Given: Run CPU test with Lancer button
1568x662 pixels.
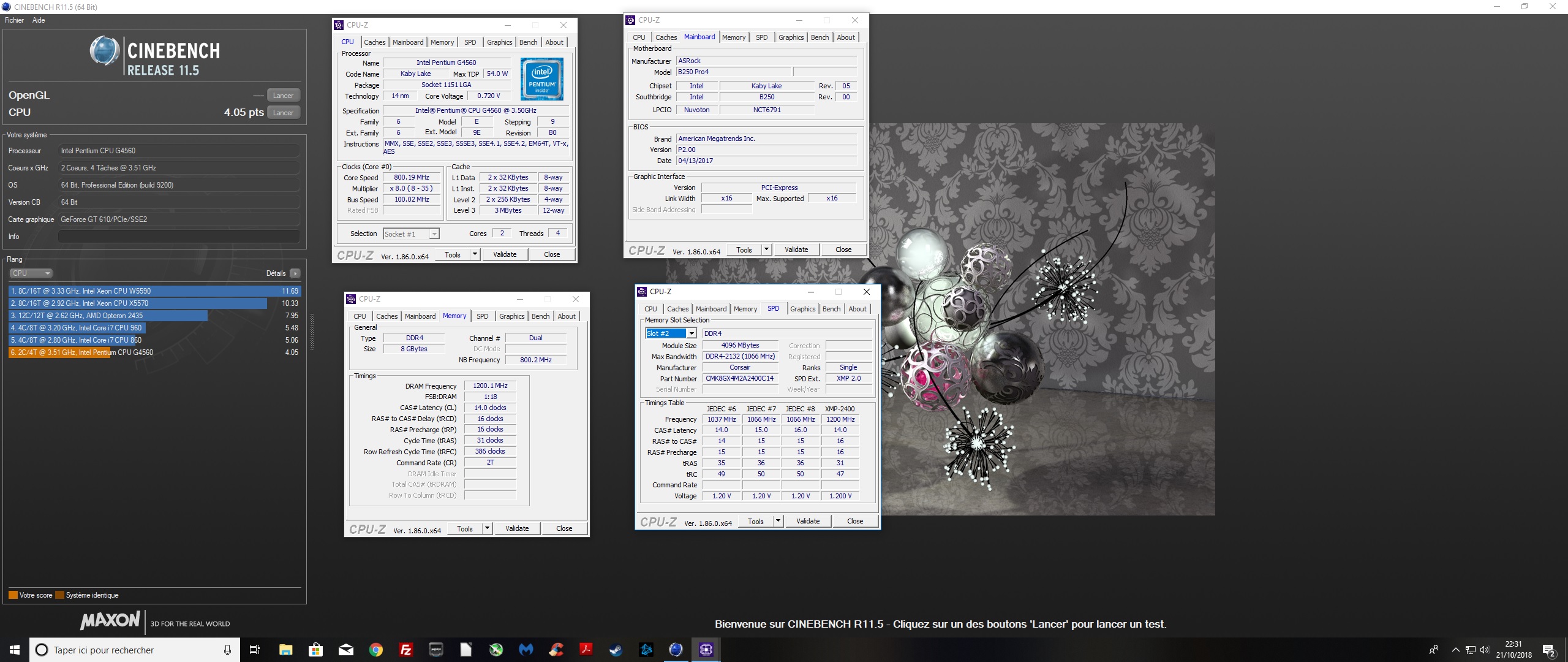Looking at the screenshot, I should [283, 113].
